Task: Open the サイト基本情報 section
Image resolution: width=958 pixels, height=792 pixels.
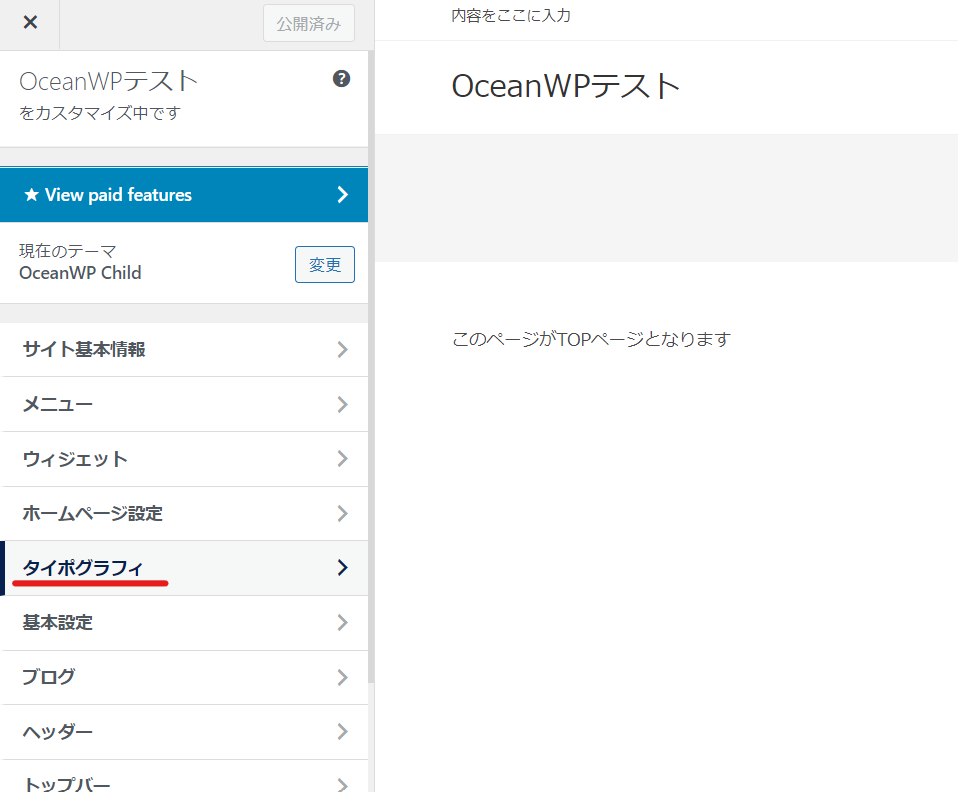Action: point(84,350)
